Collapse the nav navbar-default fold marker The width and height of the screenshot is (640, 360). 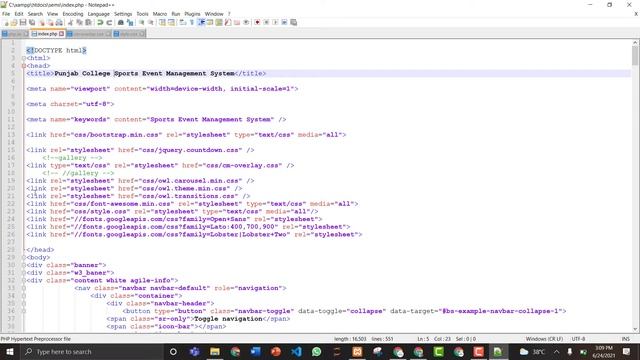[24, 288]
